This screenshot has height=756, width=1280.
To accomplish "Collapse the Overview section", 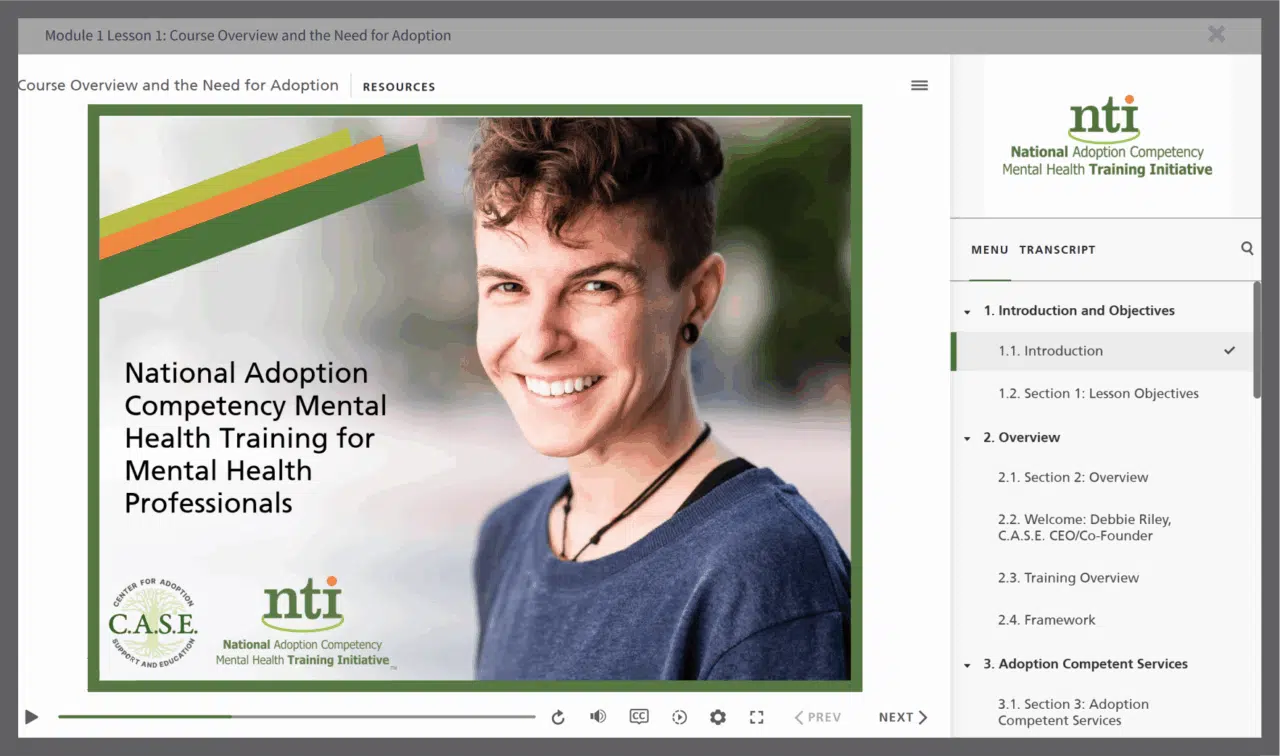I will (x=967, y=438).
